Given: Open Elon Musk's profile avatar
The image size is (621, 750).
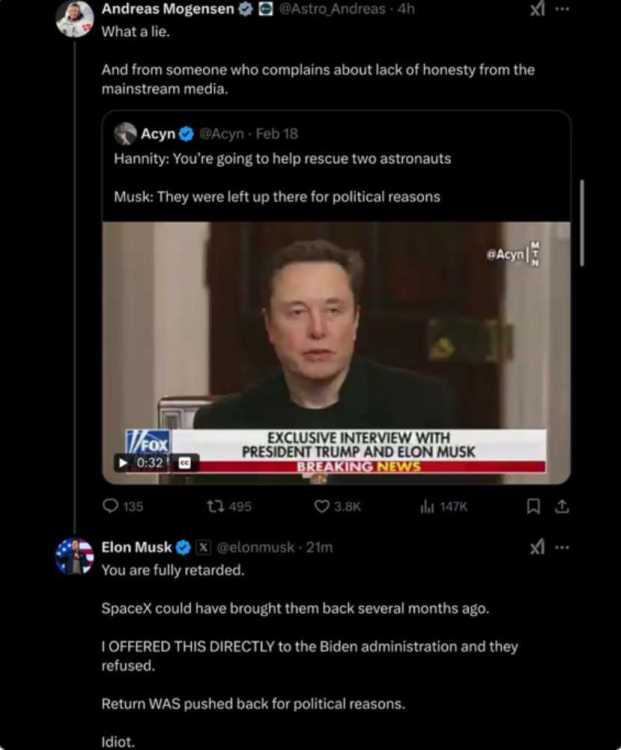Looking at the screenshot, I should click(x=74, y=557).
